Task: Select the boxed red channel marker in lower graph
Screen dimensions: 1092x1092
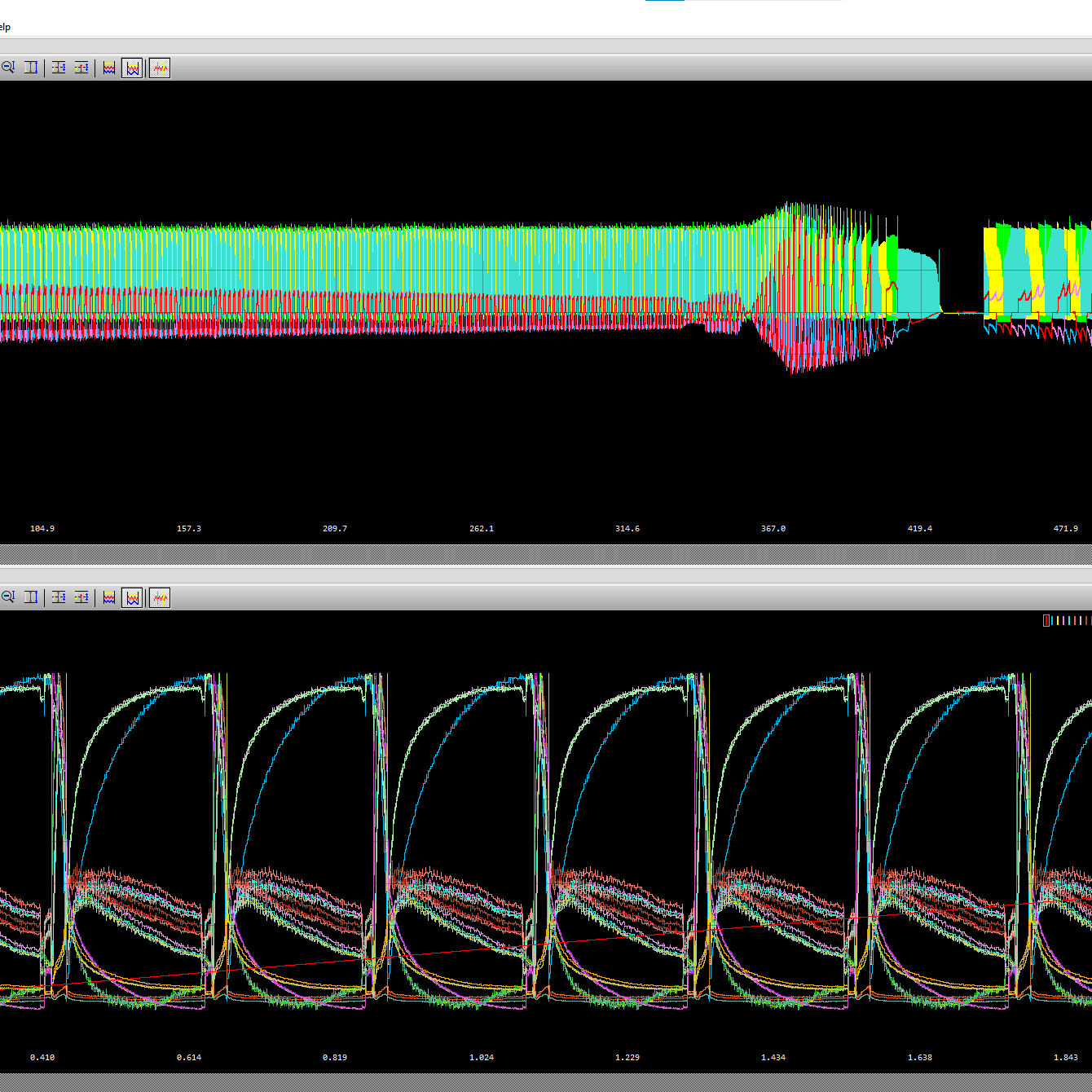Action: (x=1046, y=620)
